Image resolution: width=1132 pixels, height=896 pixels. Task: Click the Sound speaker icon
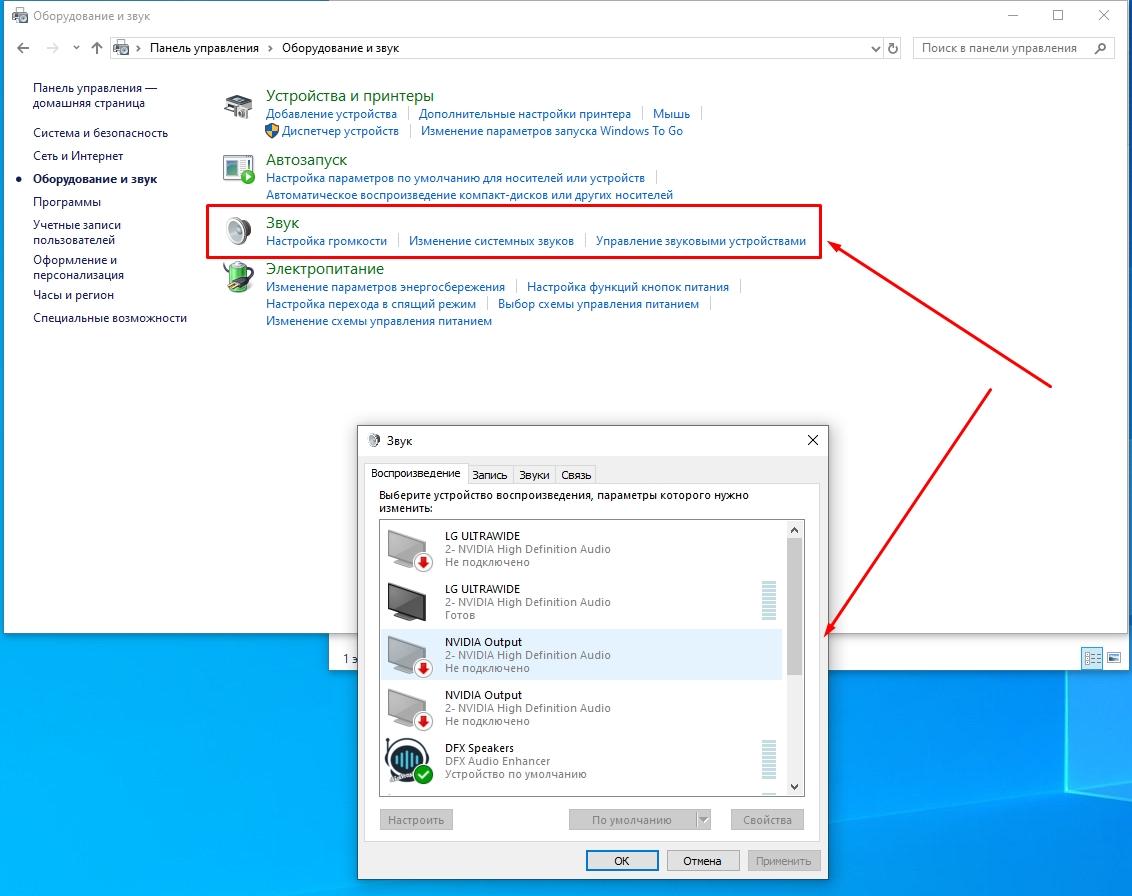coord(238,231)
